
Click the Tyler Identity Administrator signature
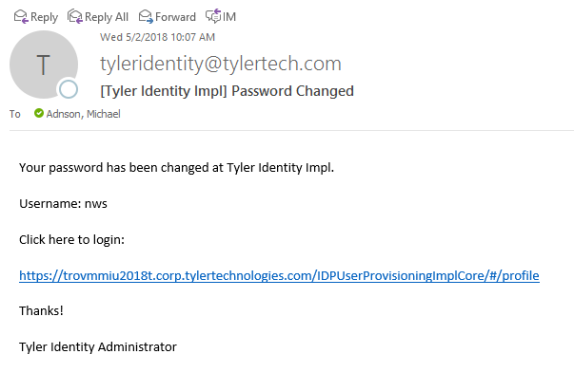[x=98, y=347]
